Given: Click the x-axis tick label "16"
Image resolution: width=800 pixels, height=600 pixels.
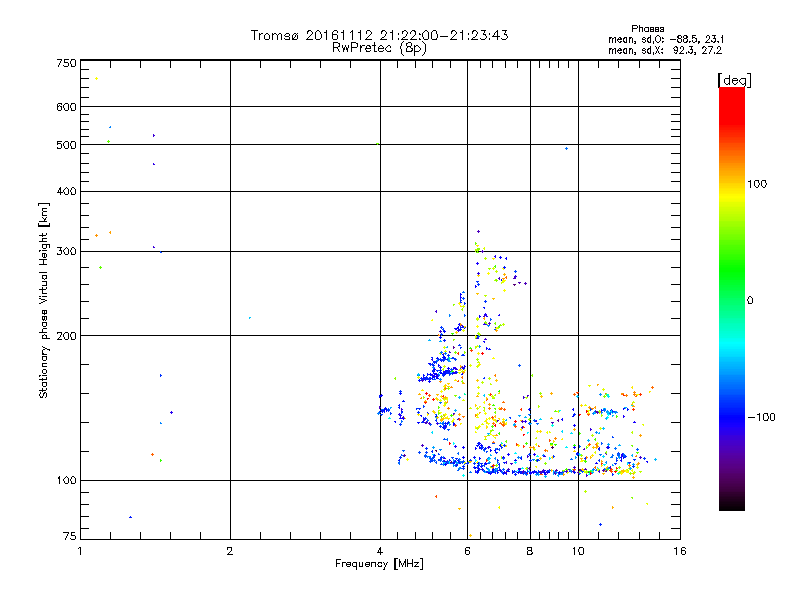Looking at the screenshot, I should pos(680,552).
